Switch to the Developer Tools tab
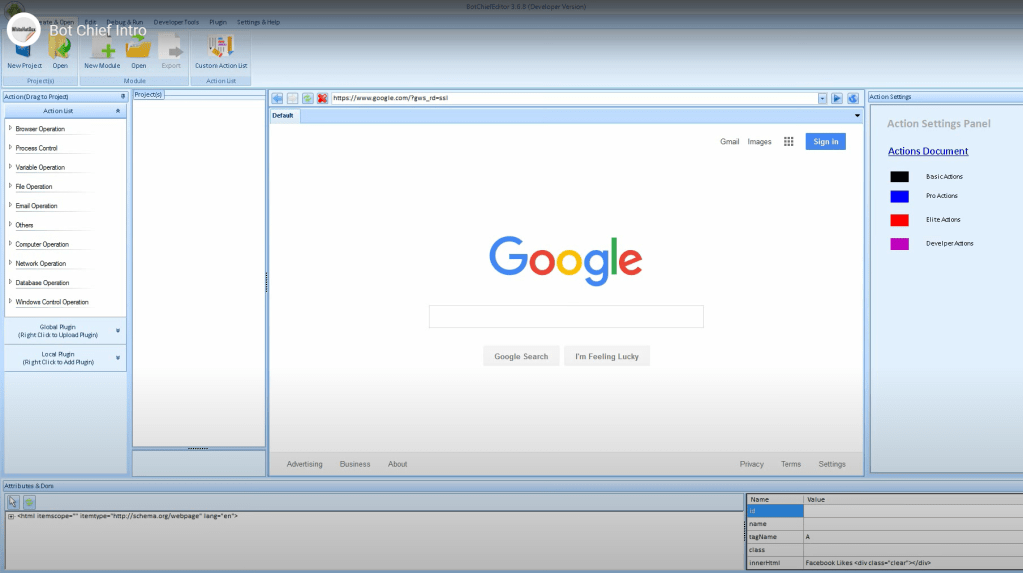The image size is (1023, 573). click(175, 21)
